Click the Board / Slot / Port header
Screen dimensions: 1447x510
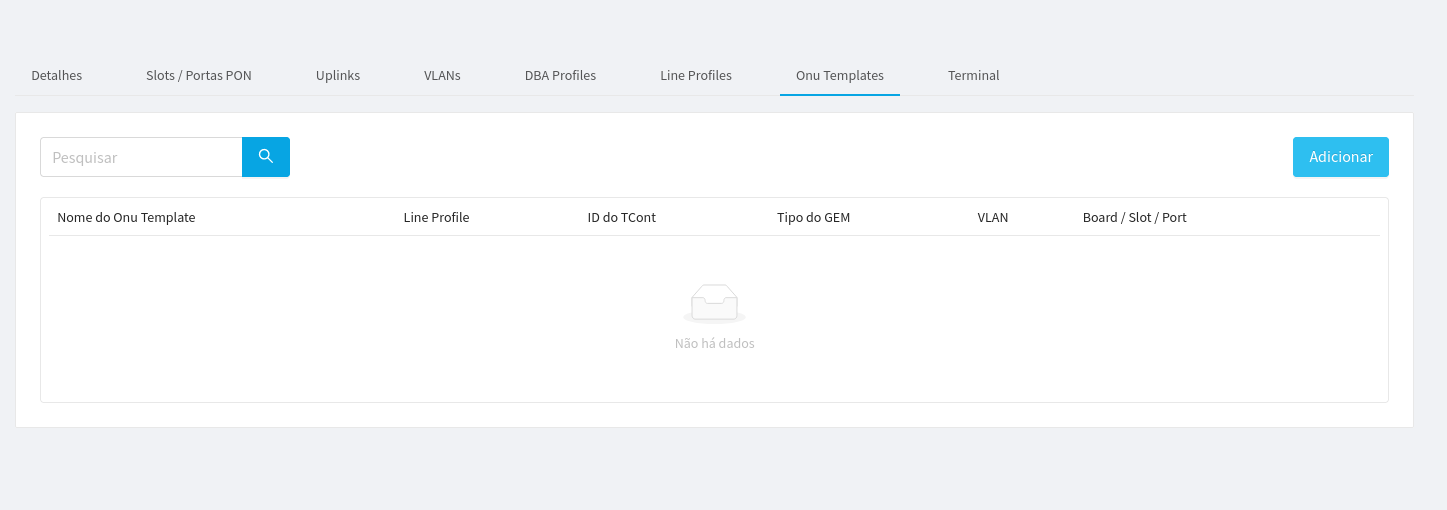(1134, 217)
